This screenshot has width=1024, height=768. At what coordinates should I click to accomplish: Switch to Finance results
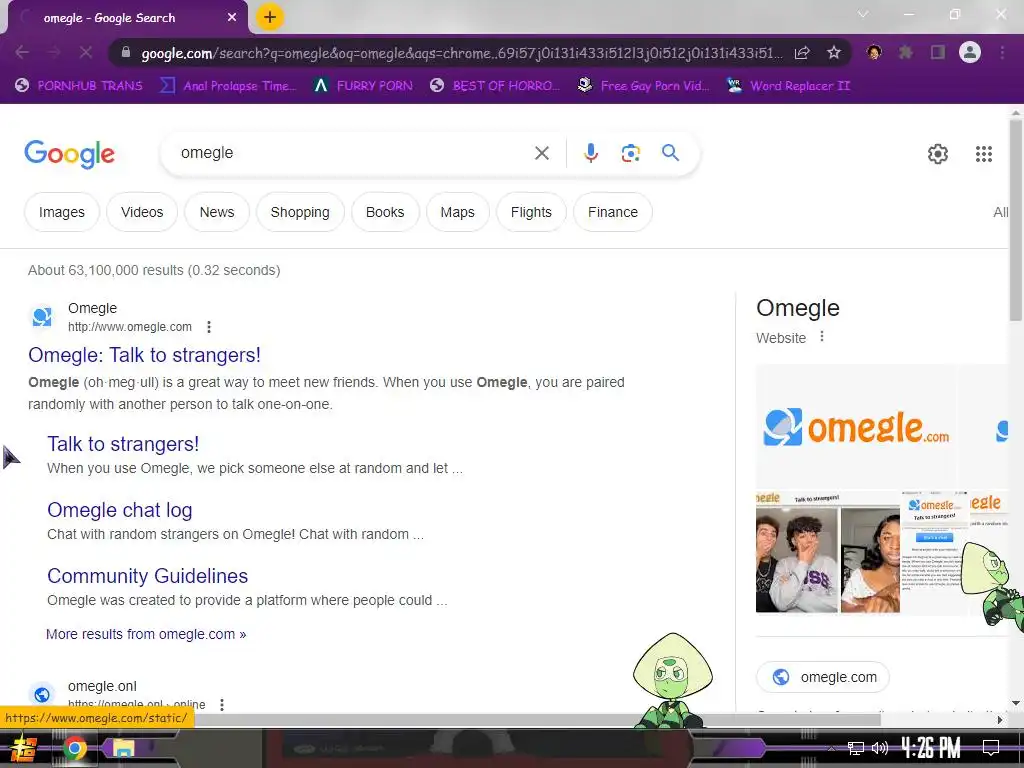[x=613, y=212]
